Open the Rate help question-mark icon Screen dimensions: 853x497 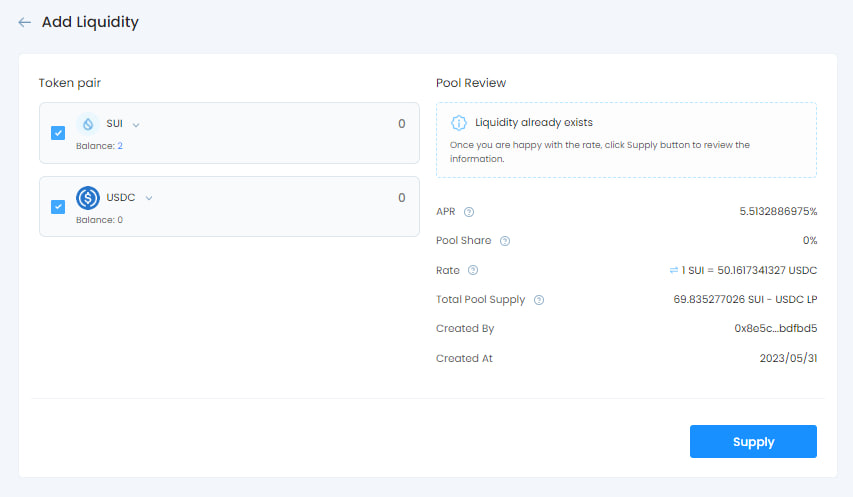473,270
